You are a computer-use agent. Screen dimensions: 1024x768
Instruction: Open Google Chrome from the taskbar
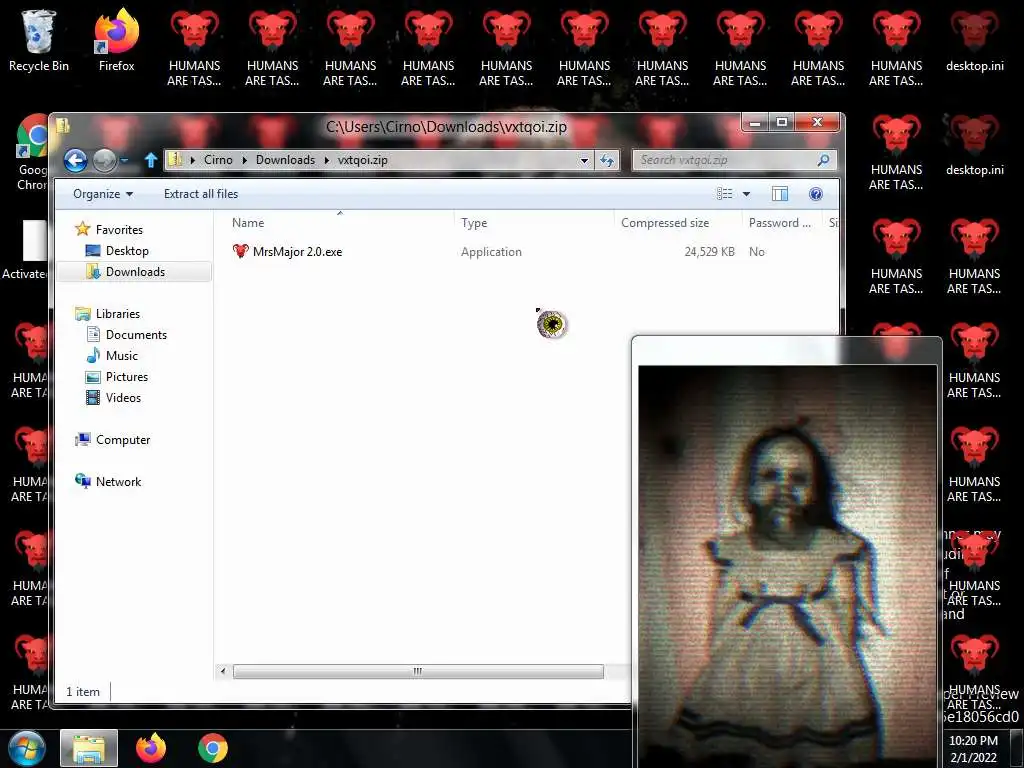213,748
